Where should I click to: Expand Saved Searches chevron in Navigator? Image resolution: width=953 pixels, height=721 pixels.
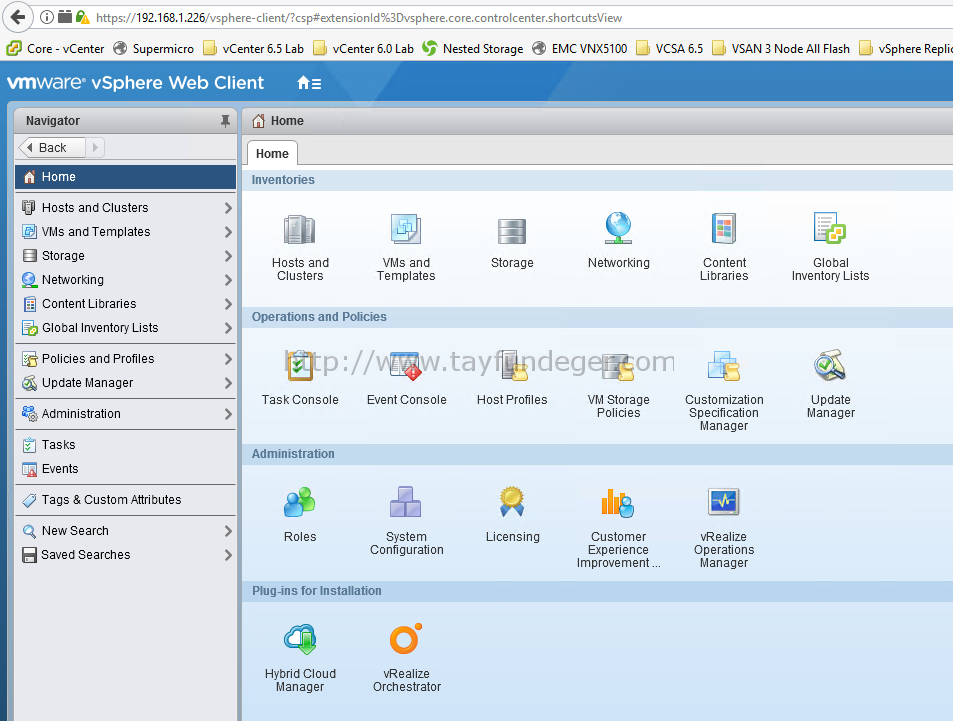[x=228, y=555]
